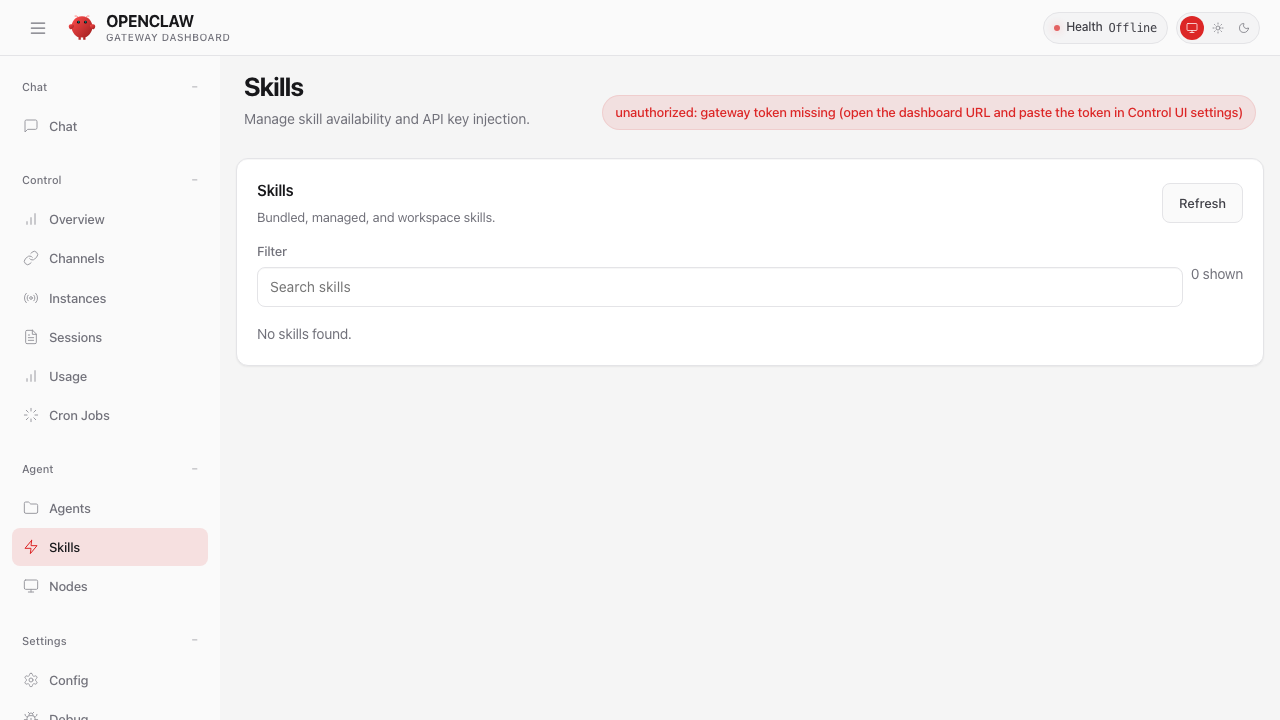Click the Refresh button
1280x720 pixels.
[x=1202, y=203]
